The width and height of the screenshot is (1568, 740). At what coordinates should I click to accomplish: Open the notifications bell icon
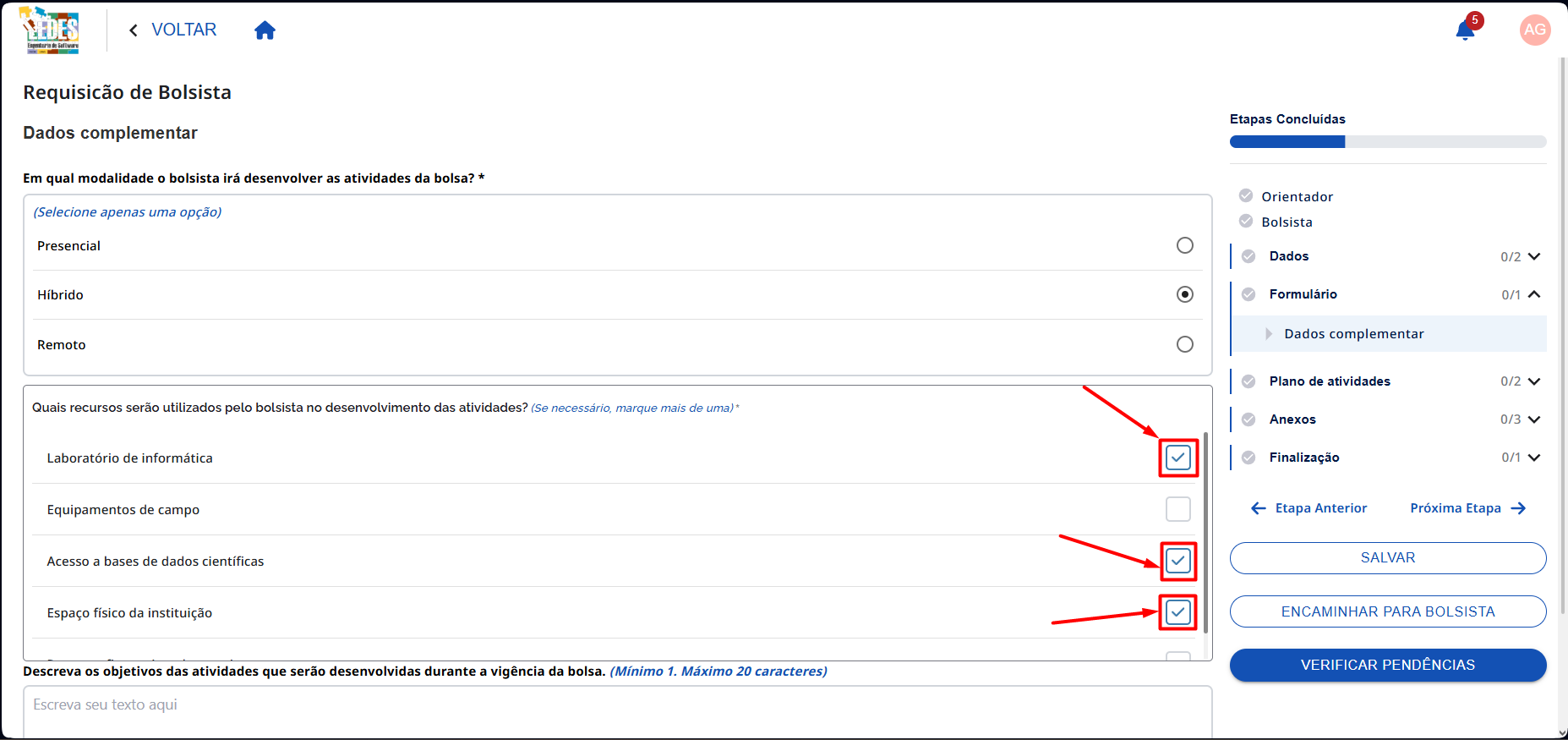[1465, 31]
